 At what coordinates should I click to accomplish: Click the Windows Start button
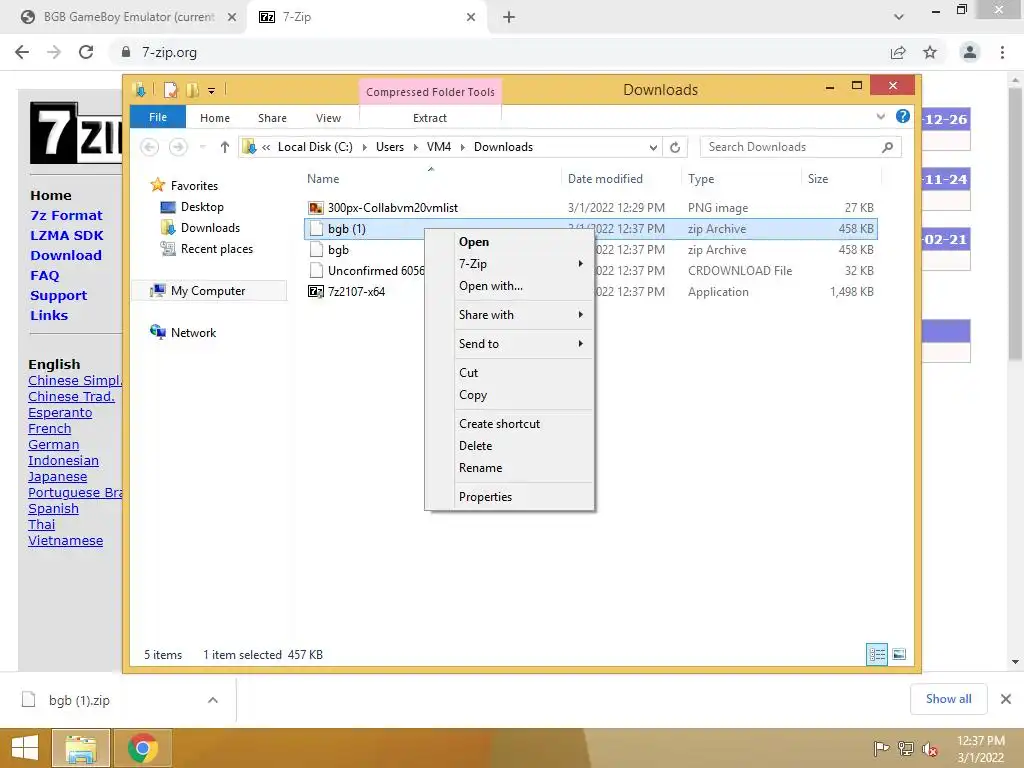click(x=25, y=748)
